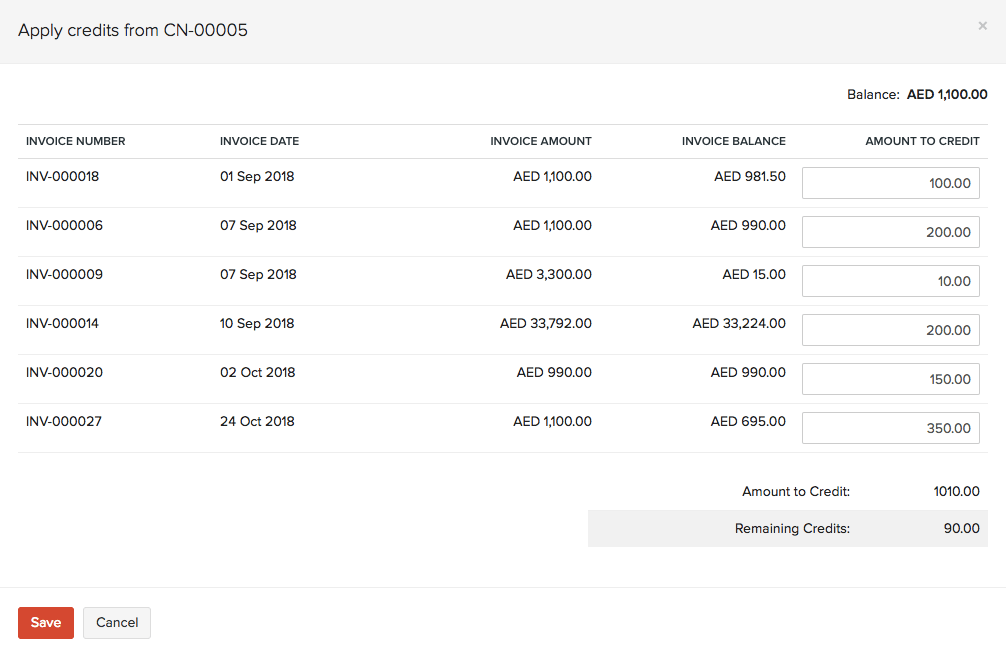
Task: Click the AMOUNT TO CREDIT column header
Action: (922, 141)
